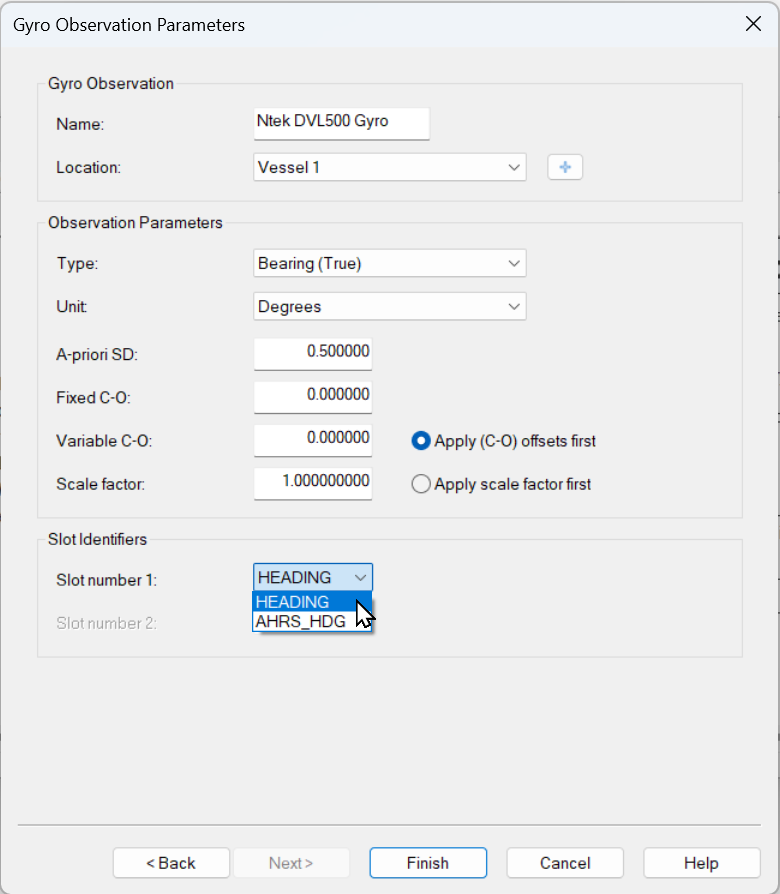Open the Type dropdown showing Bearing (True)
The width and height of the screenshot is (780, 894).
pyautogui.click(x=389, y=263)
